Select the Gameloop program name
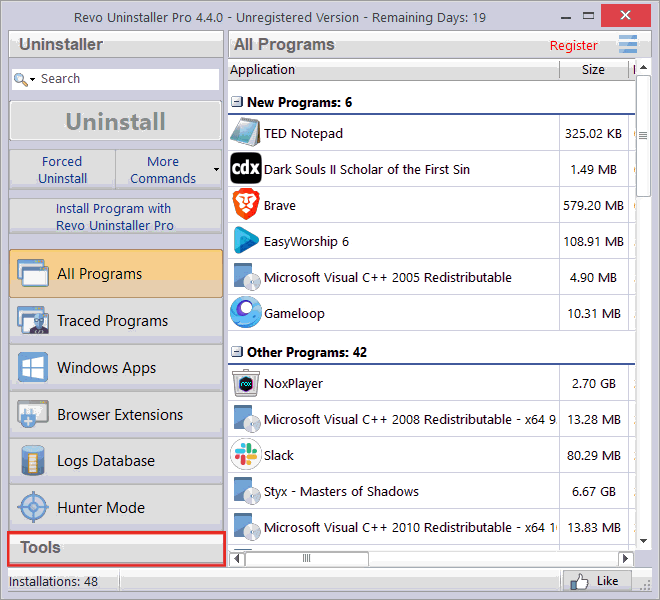The height and width of the screenshot is (600, 660). pos(294,313)
